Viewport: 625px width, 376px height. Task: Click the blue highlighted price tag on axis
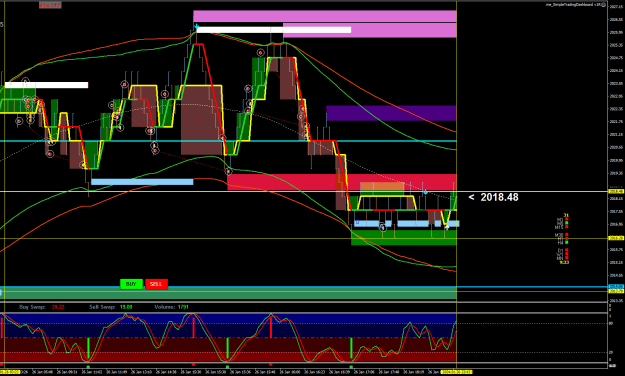(x=616, y=286)
